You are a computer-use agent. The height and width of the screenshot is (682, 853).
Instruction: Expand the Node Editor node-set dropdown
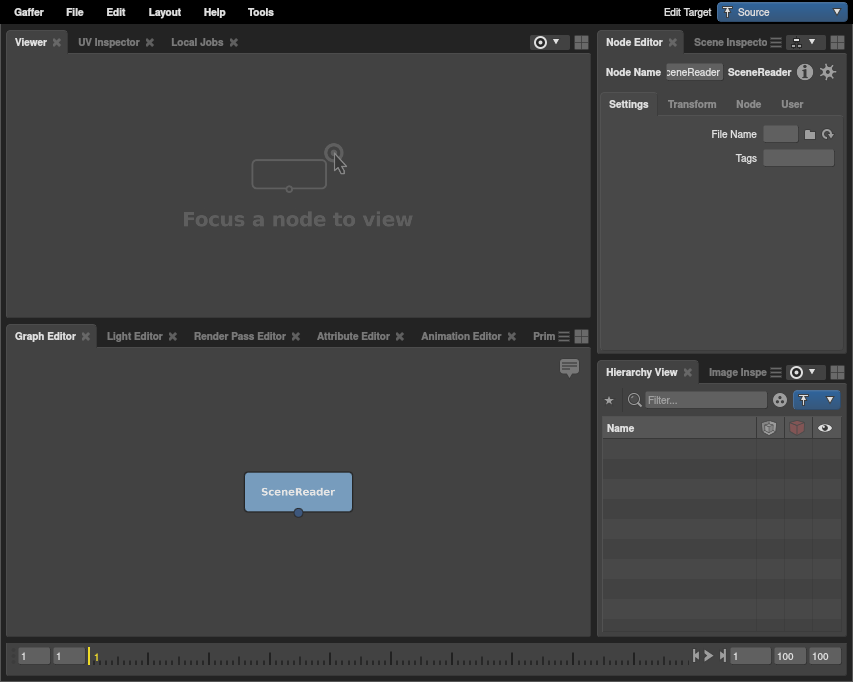point(803,42)
